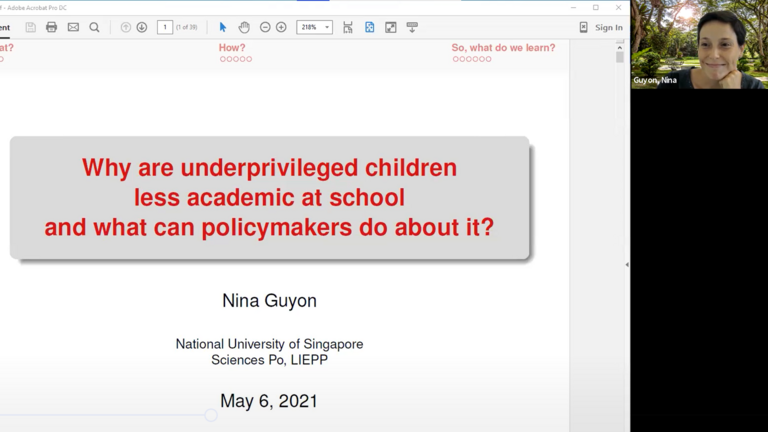Screen dimensions: 768x432
Task: Click Nina Guyon's video thumbnail
Action: (699, 45)
